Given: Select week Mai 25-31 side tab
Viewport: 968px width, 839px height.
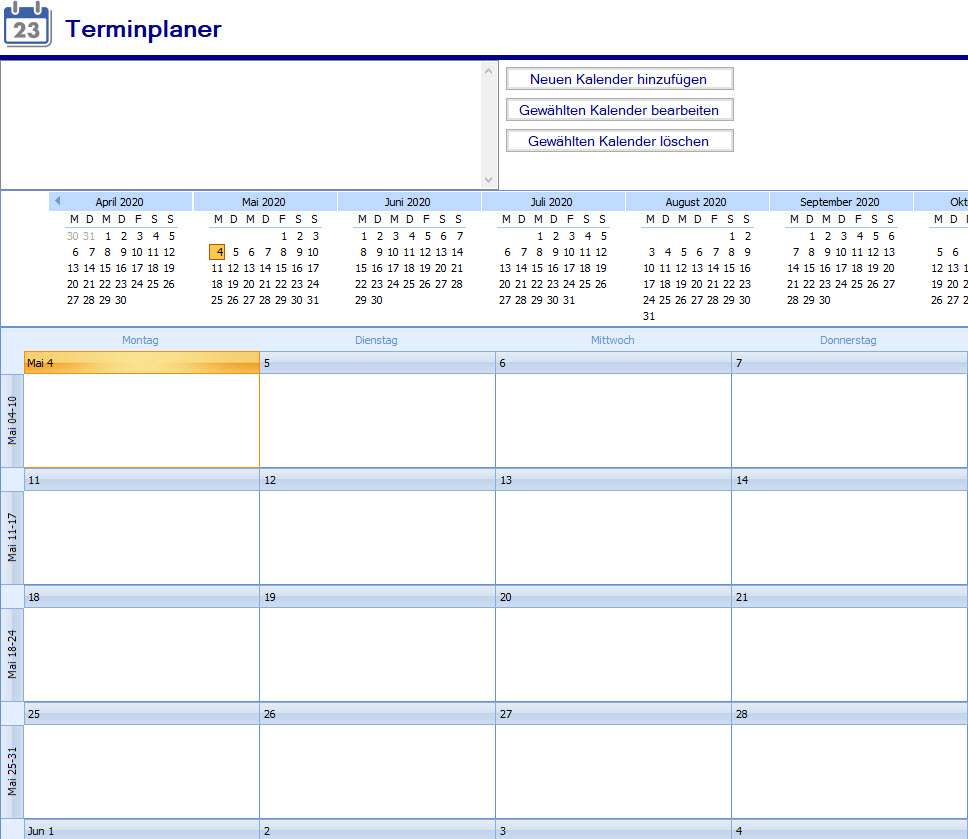Looking at the screenshot, I should point(12,772).
